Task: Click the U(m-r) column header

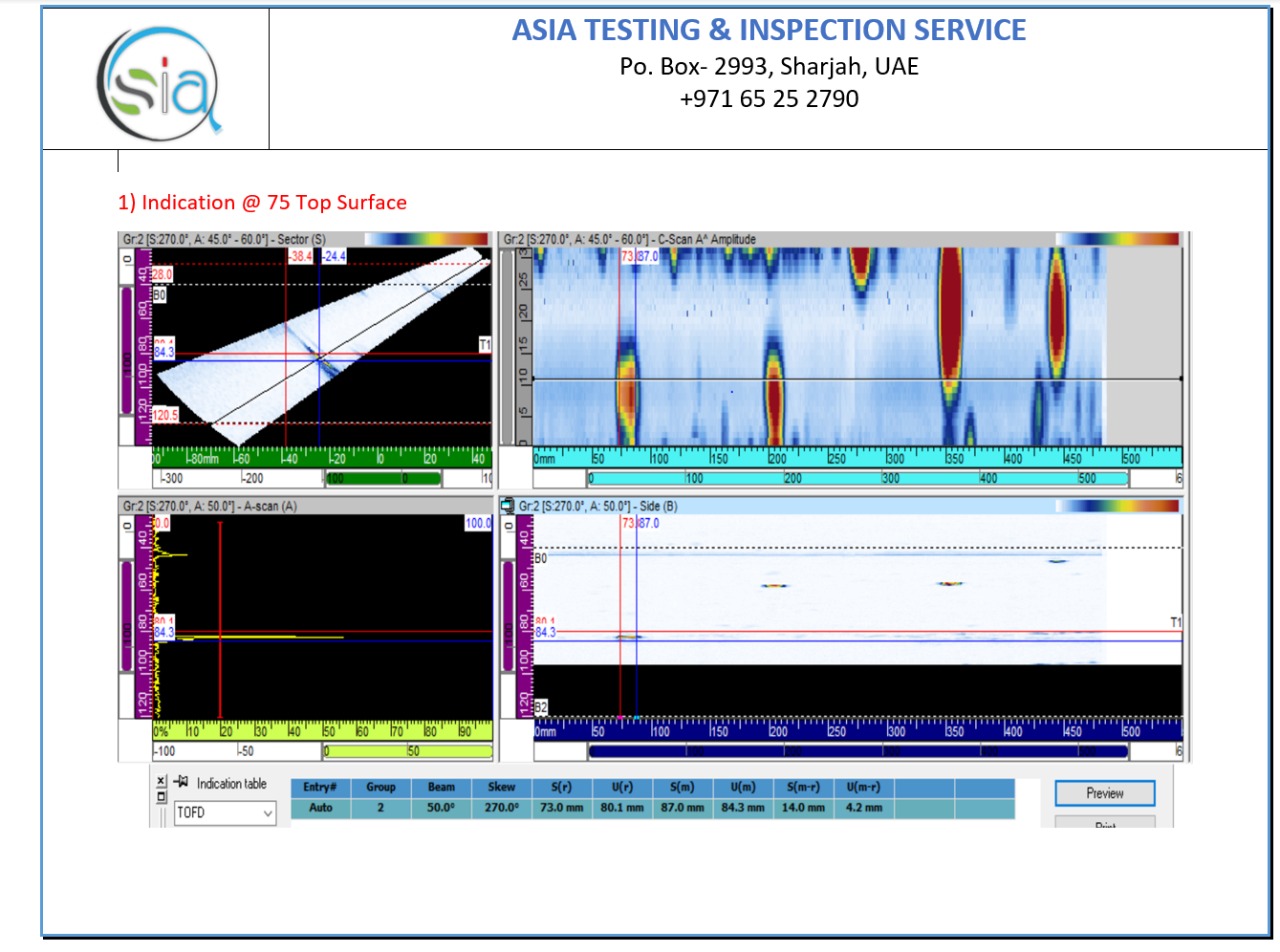Action: (x=864, y=787)
